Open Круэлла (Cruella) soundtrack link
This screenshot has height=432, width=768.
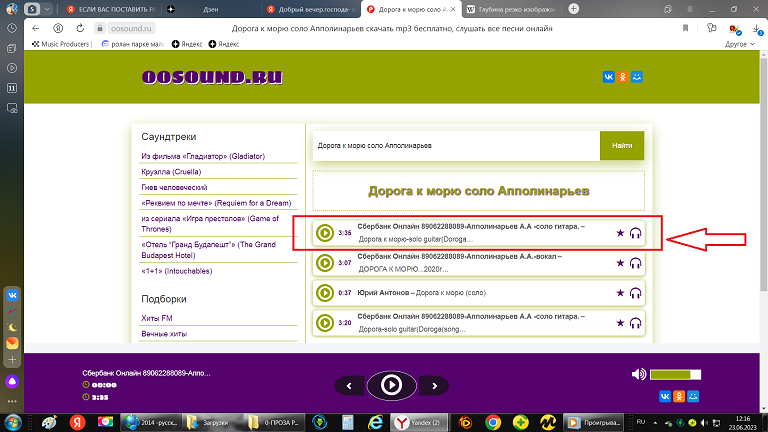(171, 172)
